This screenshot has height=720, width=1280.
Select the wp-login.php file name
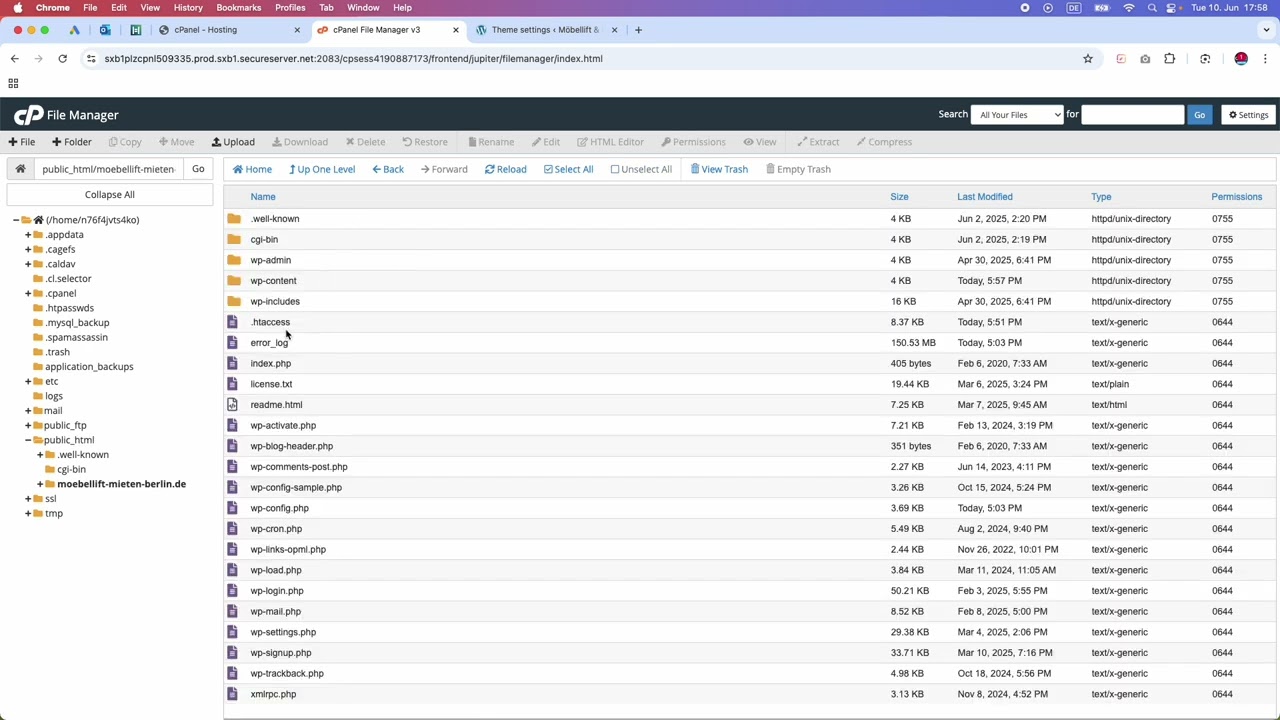coord(277,591)
